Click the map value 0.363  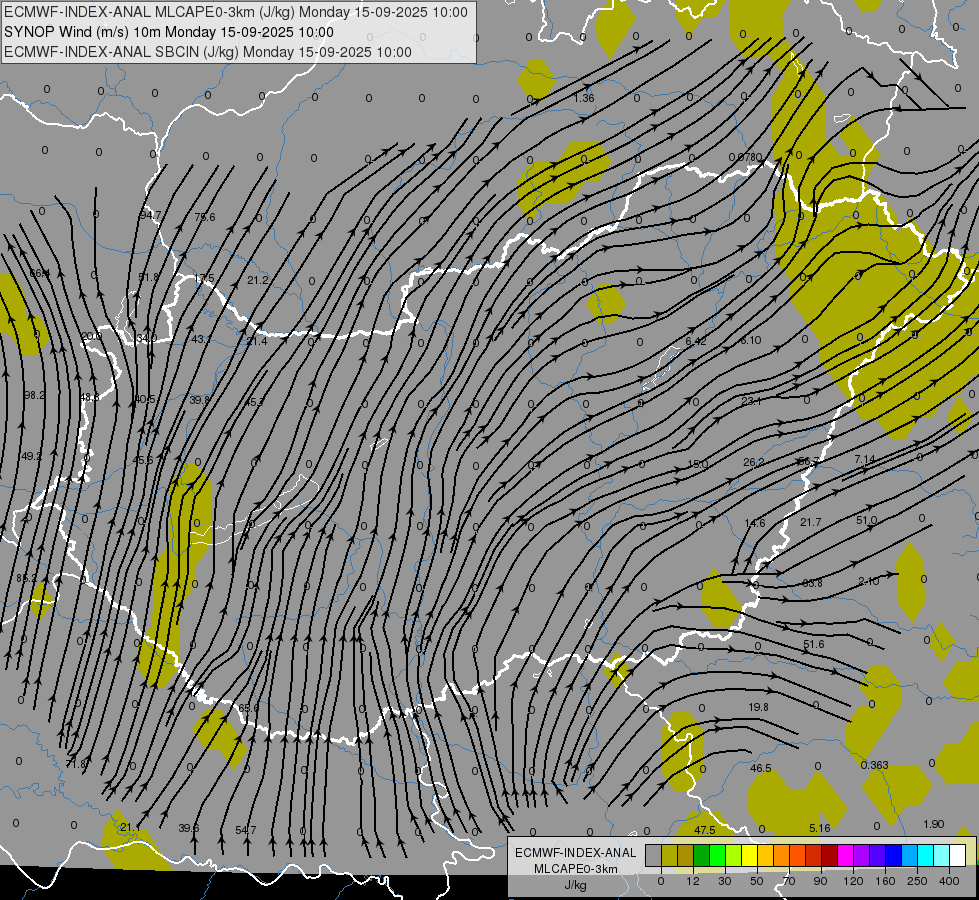[x=874, y=765]
